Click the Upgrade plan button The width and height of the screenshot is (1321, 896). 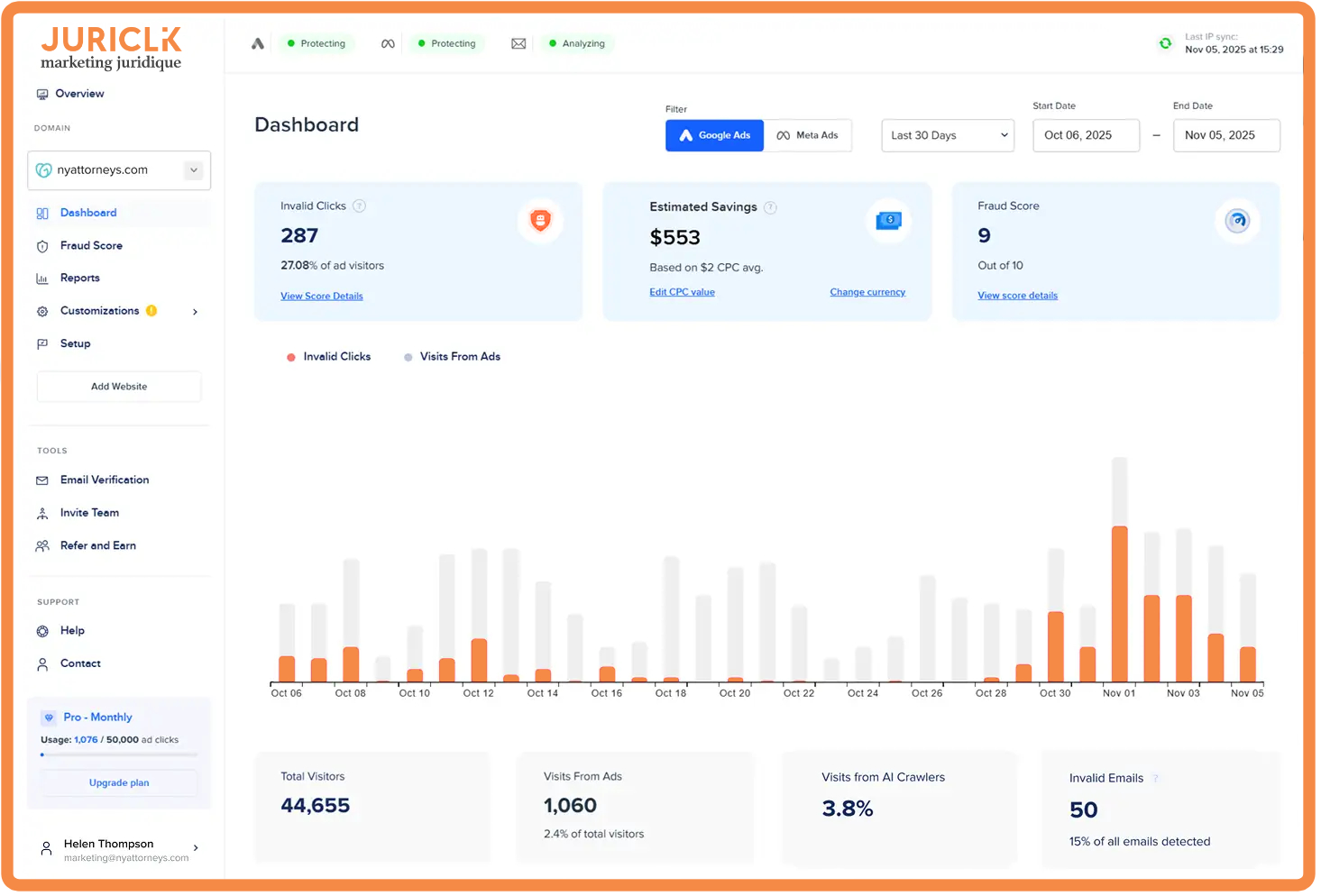[x=119, y=783]
